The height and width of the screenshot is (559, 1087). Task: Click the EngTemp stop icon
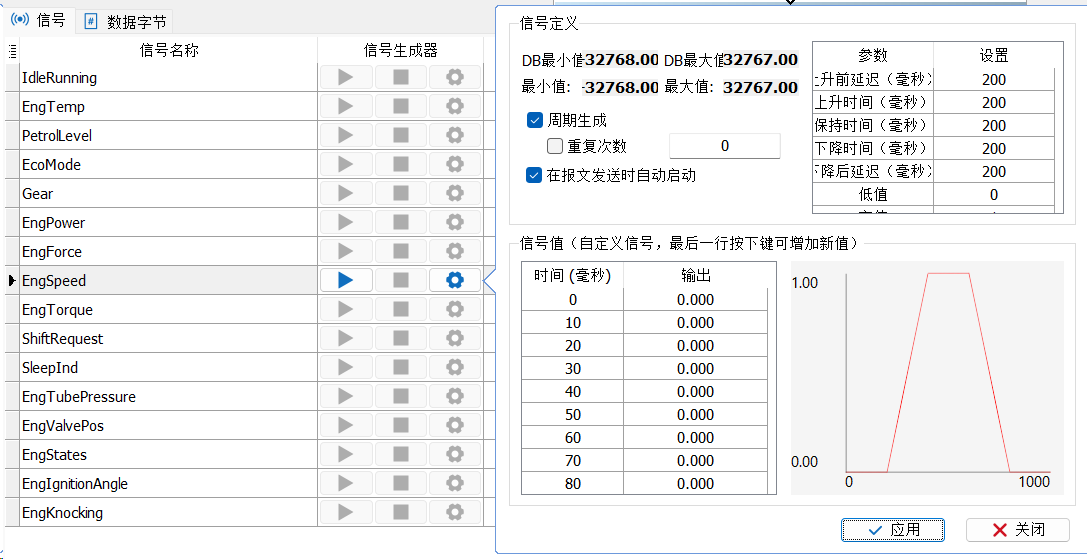point(400,106)
